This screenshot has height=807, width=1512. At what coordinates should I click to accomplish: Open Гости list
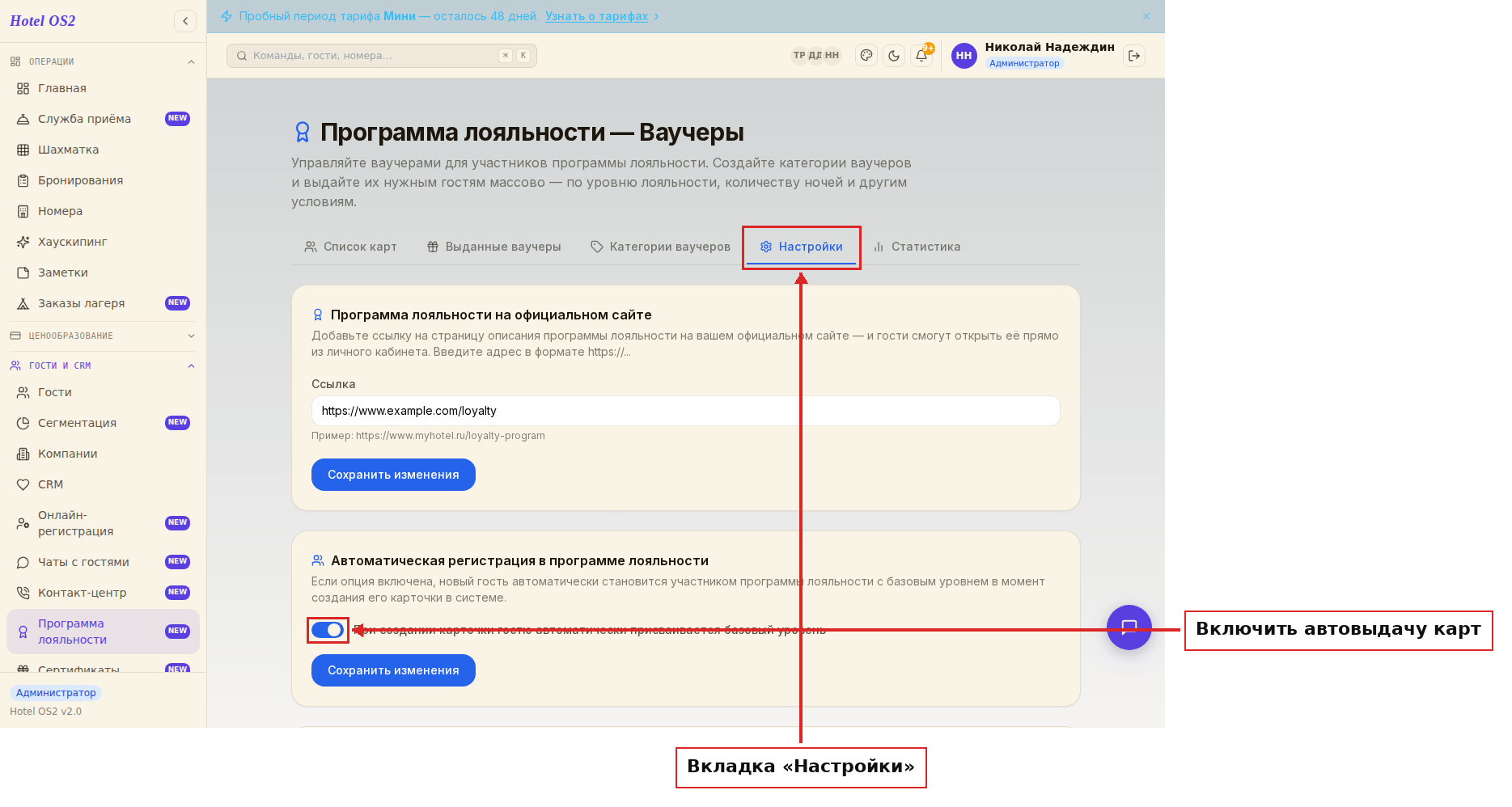(103, 392)
